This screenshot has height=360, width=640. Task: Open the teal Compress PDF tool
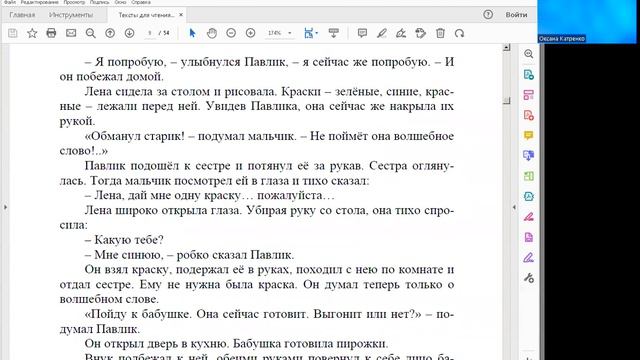pyautogui.click(x=529, y=196)
